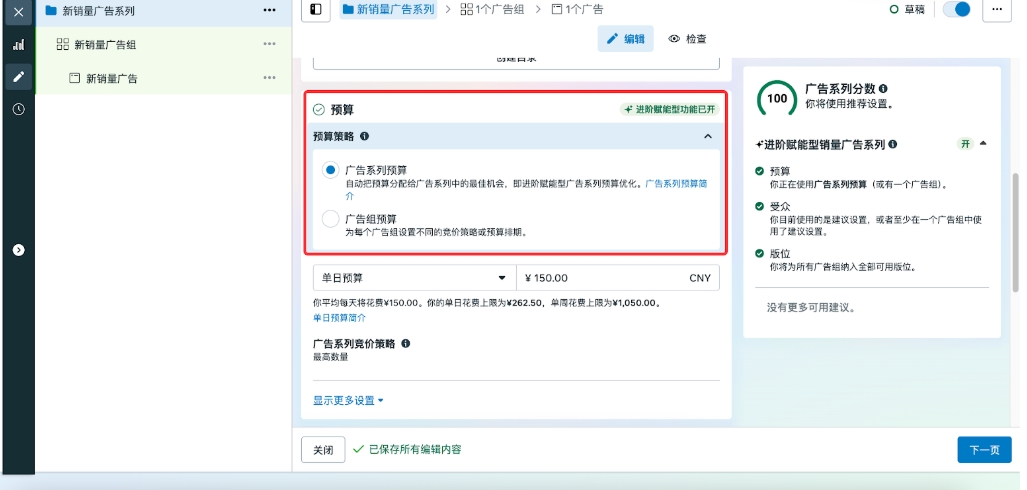Open the clock history icon in sidebar
Screen dimensions: 1027x490
tap(18, 109)
